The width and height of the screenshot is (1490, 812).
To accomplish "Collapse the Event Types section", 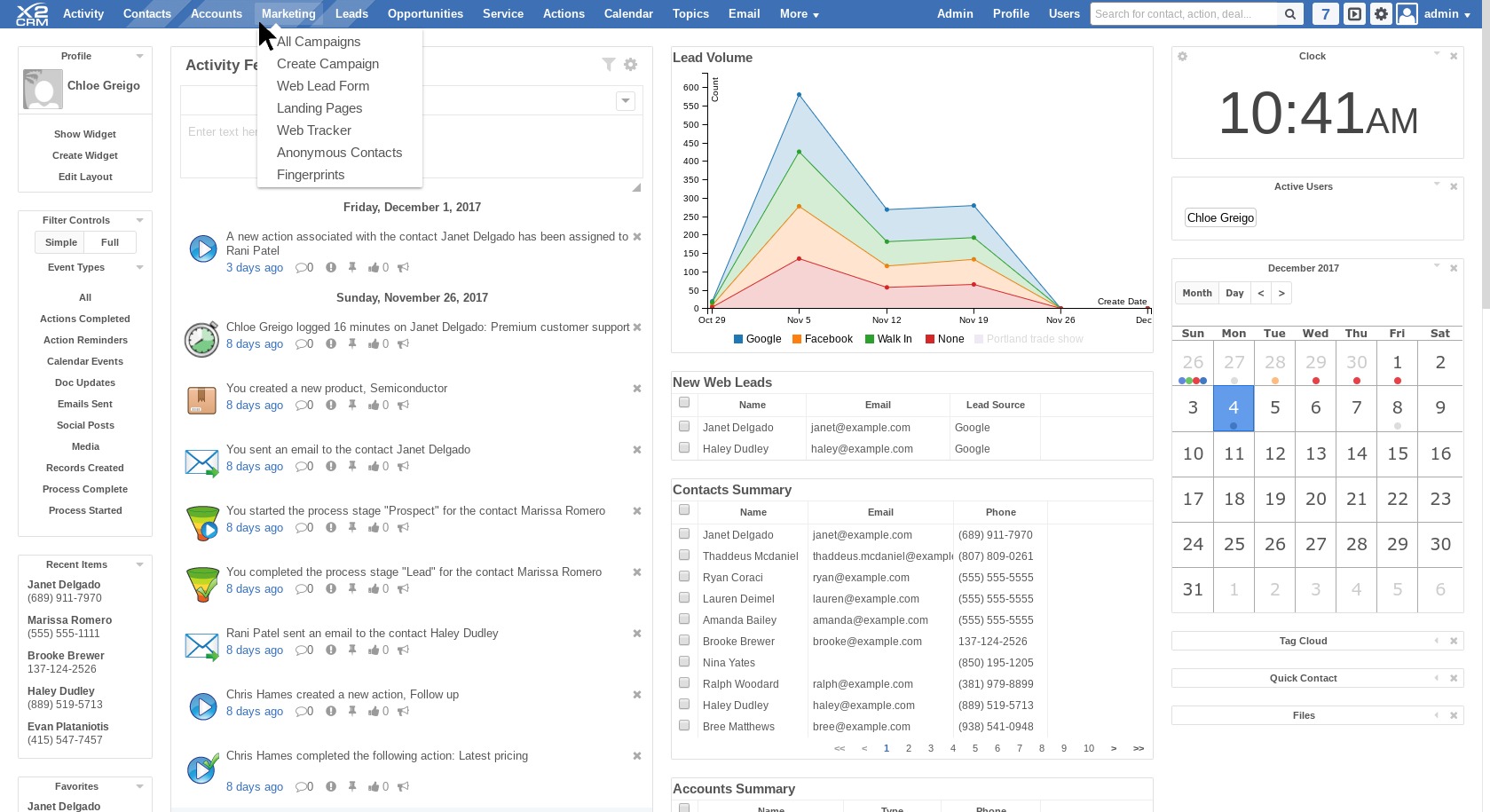I will [x=139, y=267].
